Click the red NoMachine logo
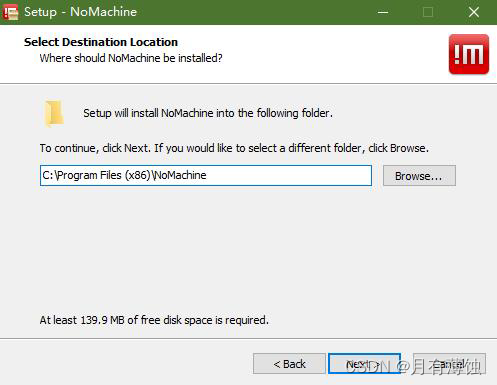Screen dimensions: 497x385 tap(469, 54)
